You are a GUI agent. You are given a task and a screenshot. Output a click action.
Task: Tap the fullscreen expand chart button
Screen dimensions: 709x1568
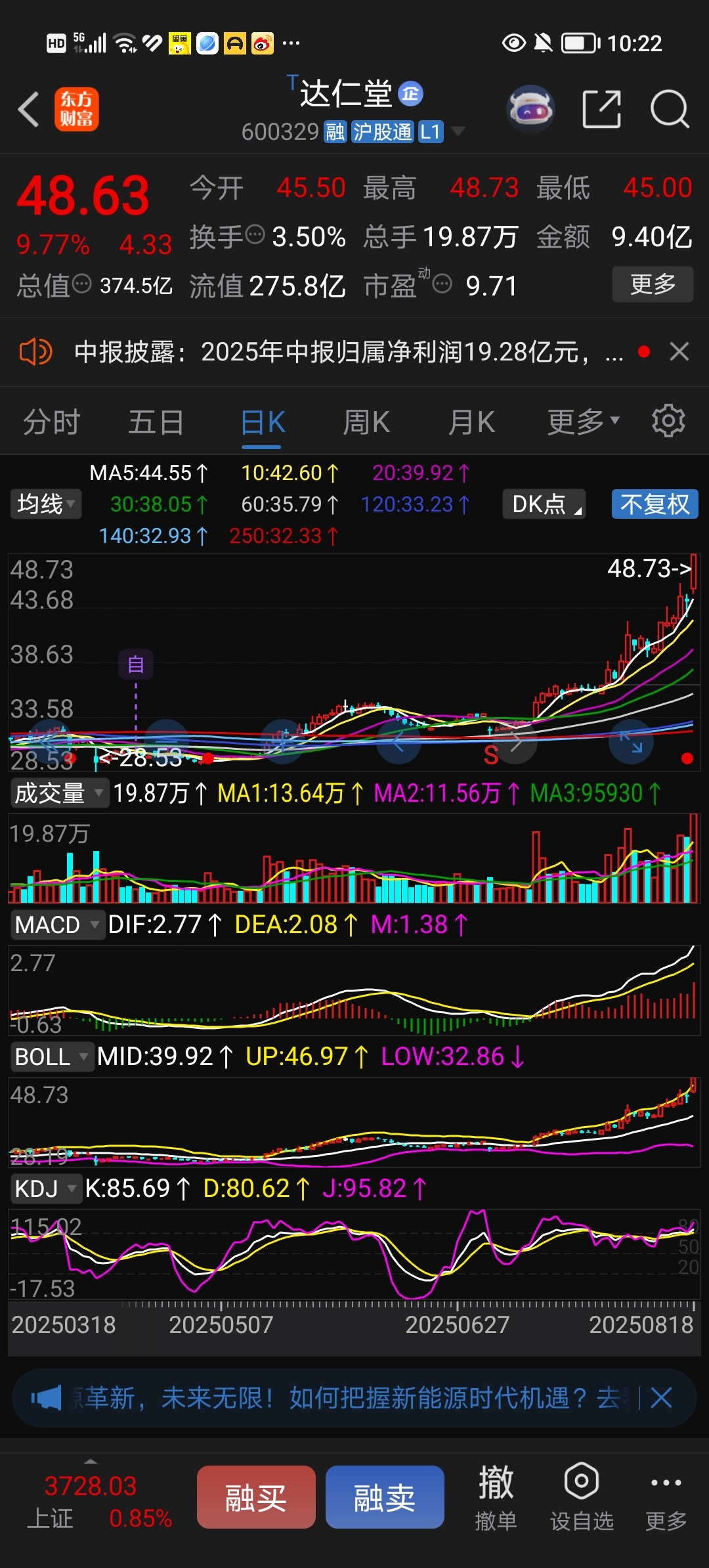click(632, 742)
